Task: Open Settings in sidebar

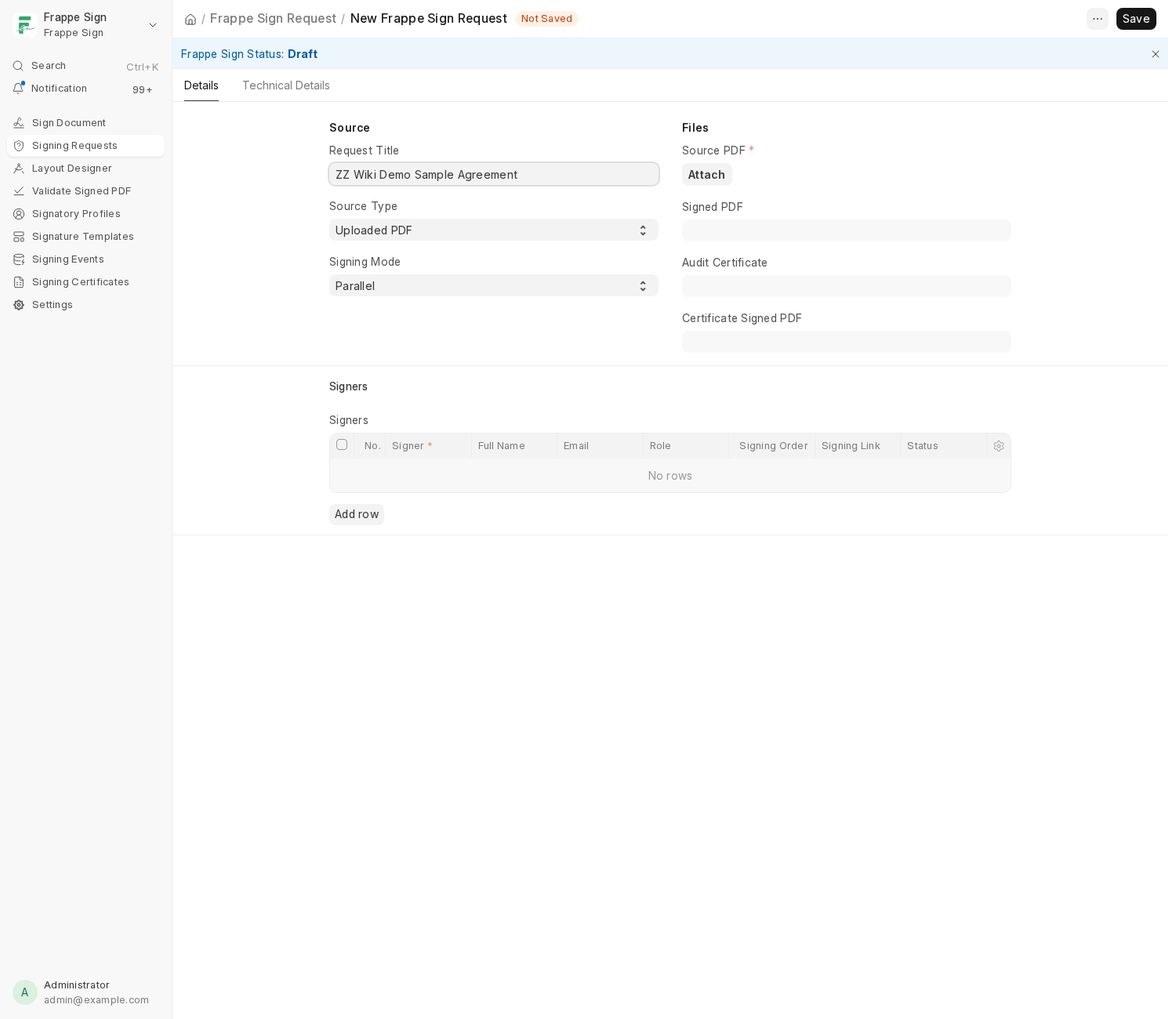Action: tap(85, 305)
